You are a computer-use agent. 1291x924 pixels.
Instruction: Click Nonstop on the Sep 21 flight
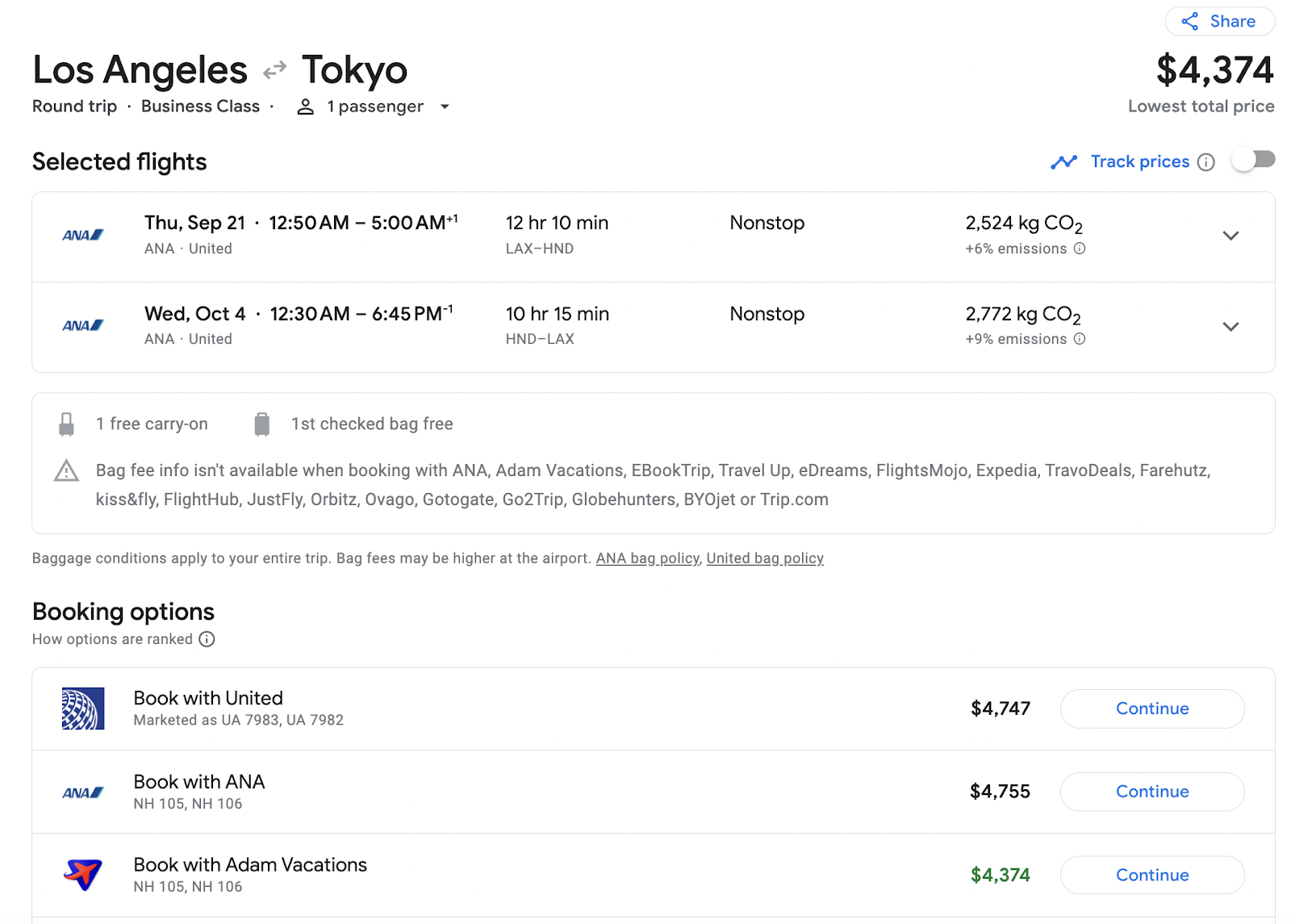coord(767,223)
